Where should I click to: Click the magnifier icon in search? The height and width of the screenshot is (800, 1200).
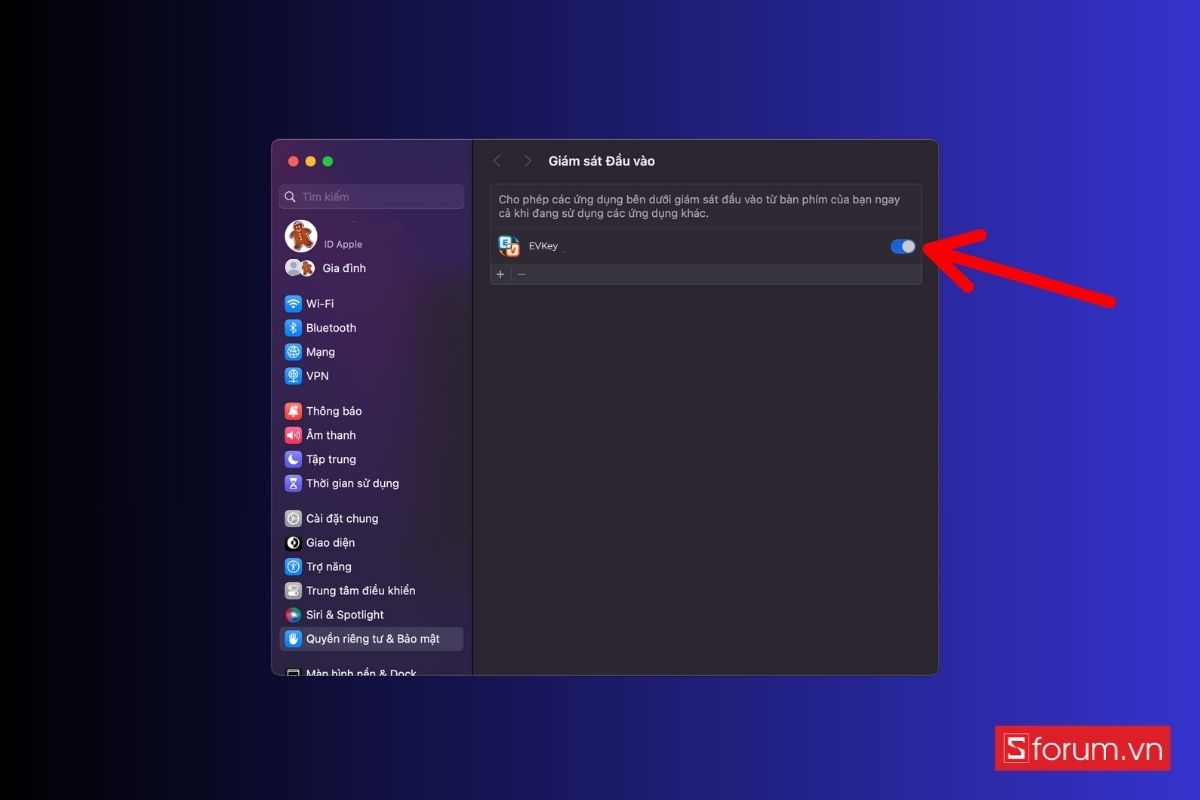pos(290,197)
